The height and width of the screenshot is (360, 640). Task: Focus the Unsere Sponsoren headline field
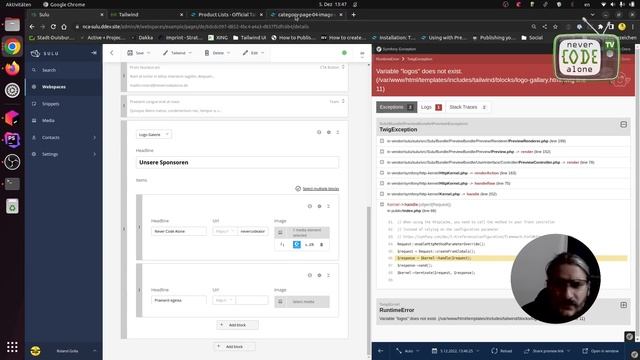click(x=237, y=162)
